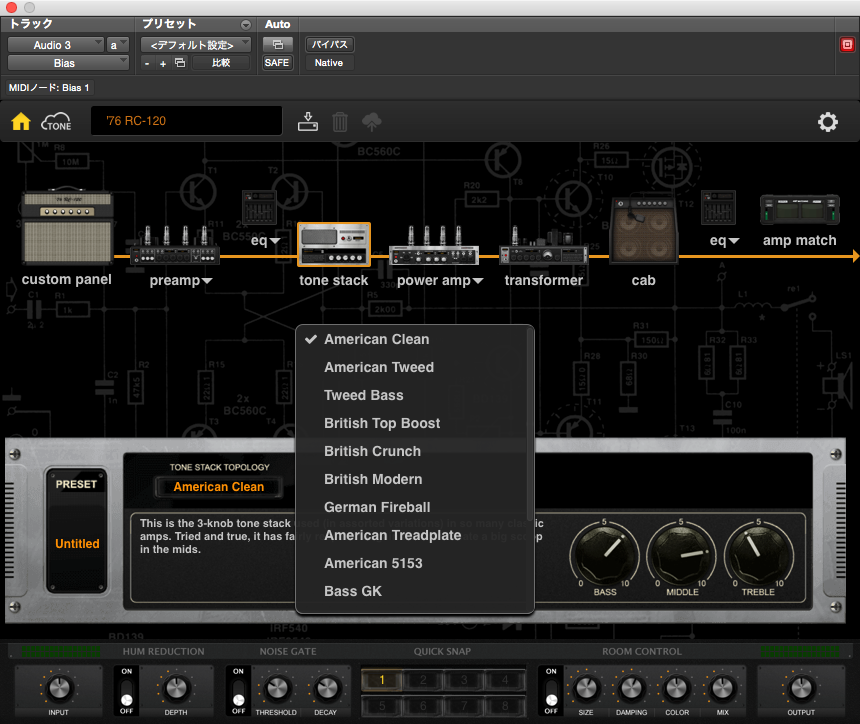The height and width of the screenshot is (724, 860).
Task: Open the ToneCloud browser
Action: (x=56, y=122)
